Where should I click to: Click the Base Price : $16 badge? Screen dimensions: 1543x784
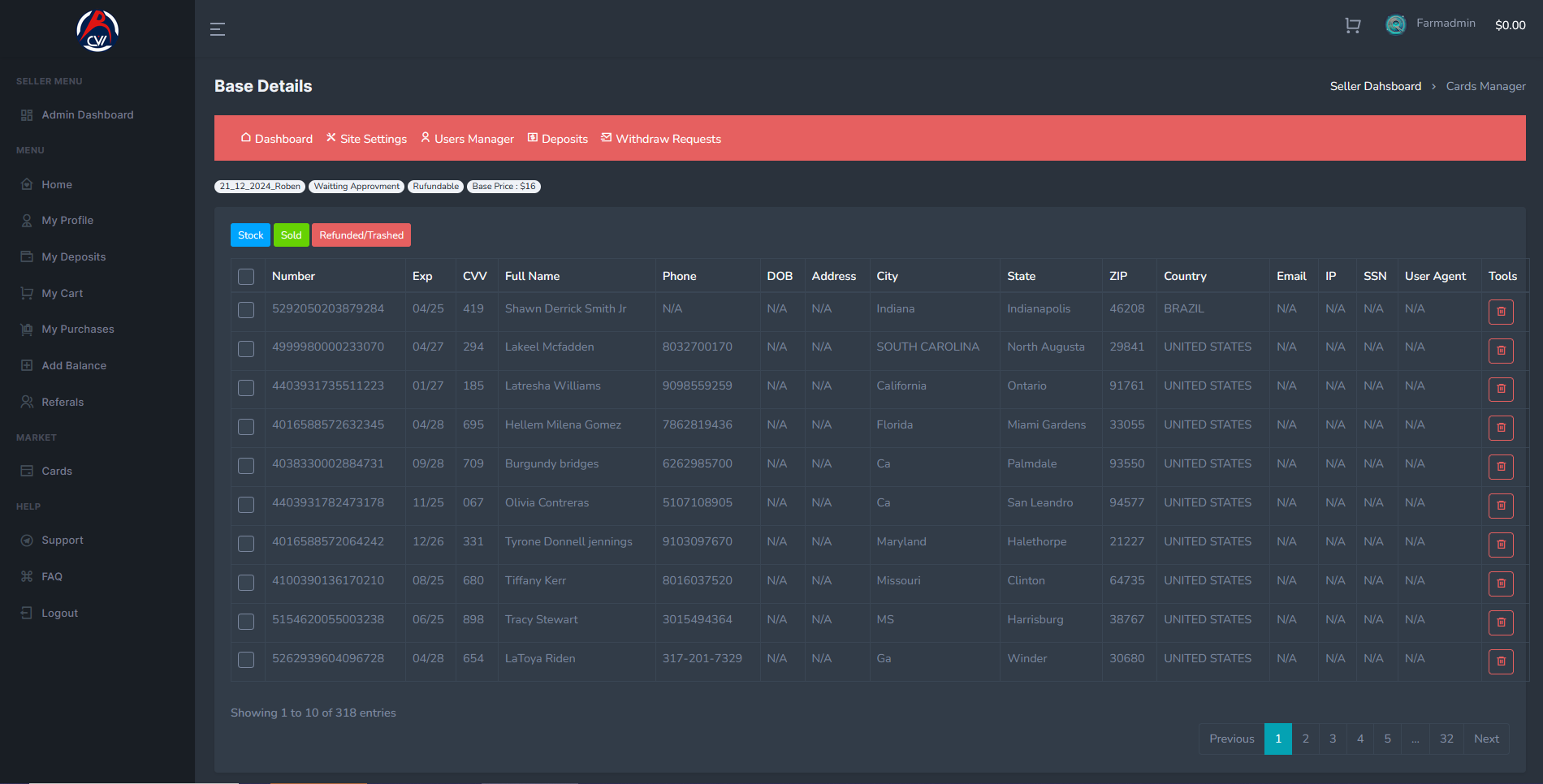pyautogui.click(x=504, y=187)
